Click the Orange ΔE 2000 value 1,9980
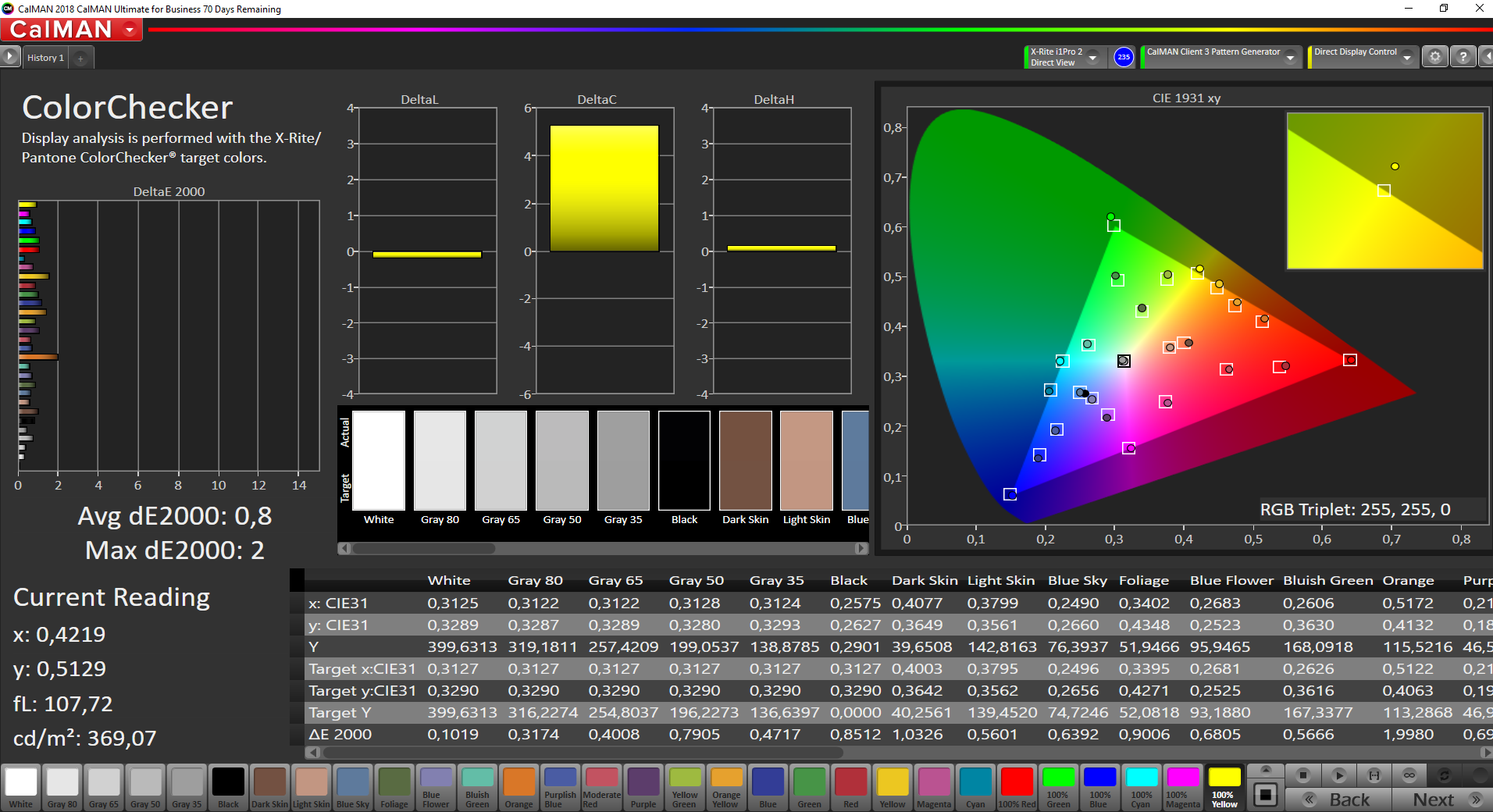This screenshot has height=812, width=1493. pyautogui.click(x=1408, y=735)
